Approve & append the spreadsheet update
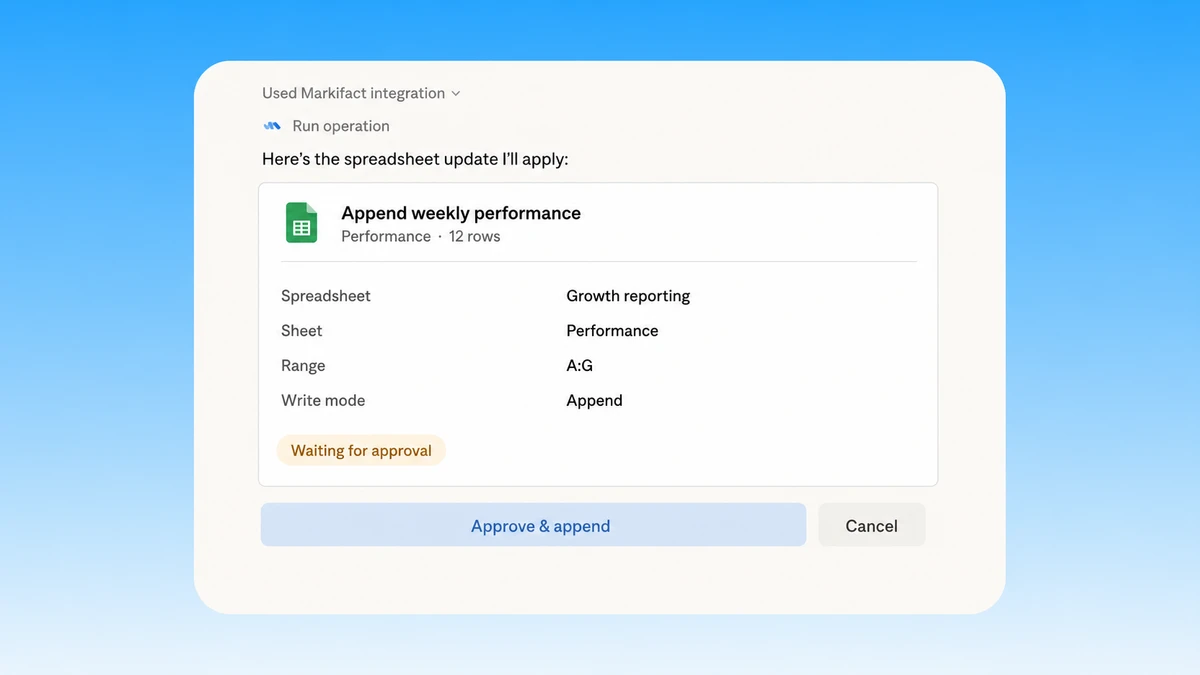Image resolution: width=1200 pixels, height=675 pixels. click(x=533, y=525)
